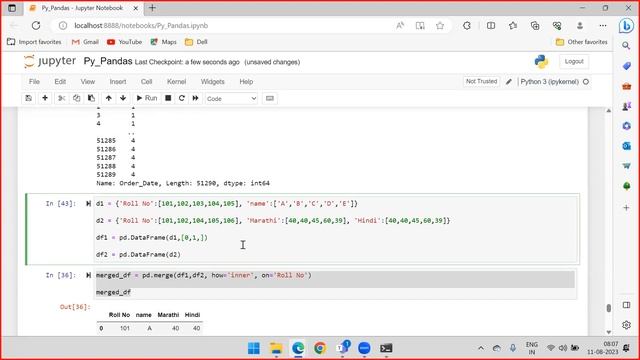The image size is (640, 360).
Task: Move selected cell down arrow
Action: [123, 98]
